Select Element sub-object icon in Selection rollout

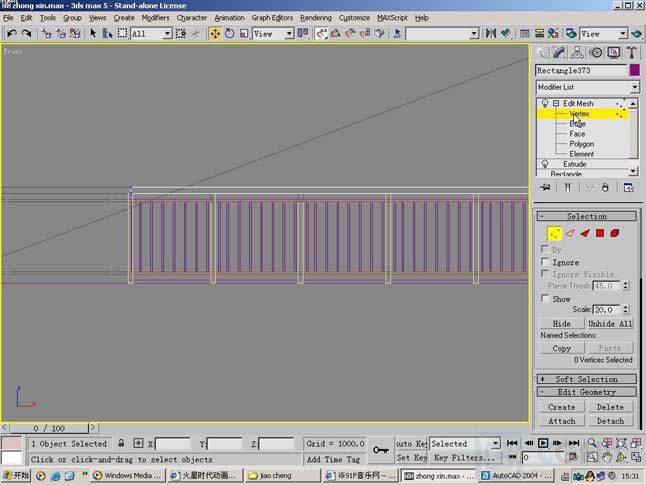click(x=615, y=233)
